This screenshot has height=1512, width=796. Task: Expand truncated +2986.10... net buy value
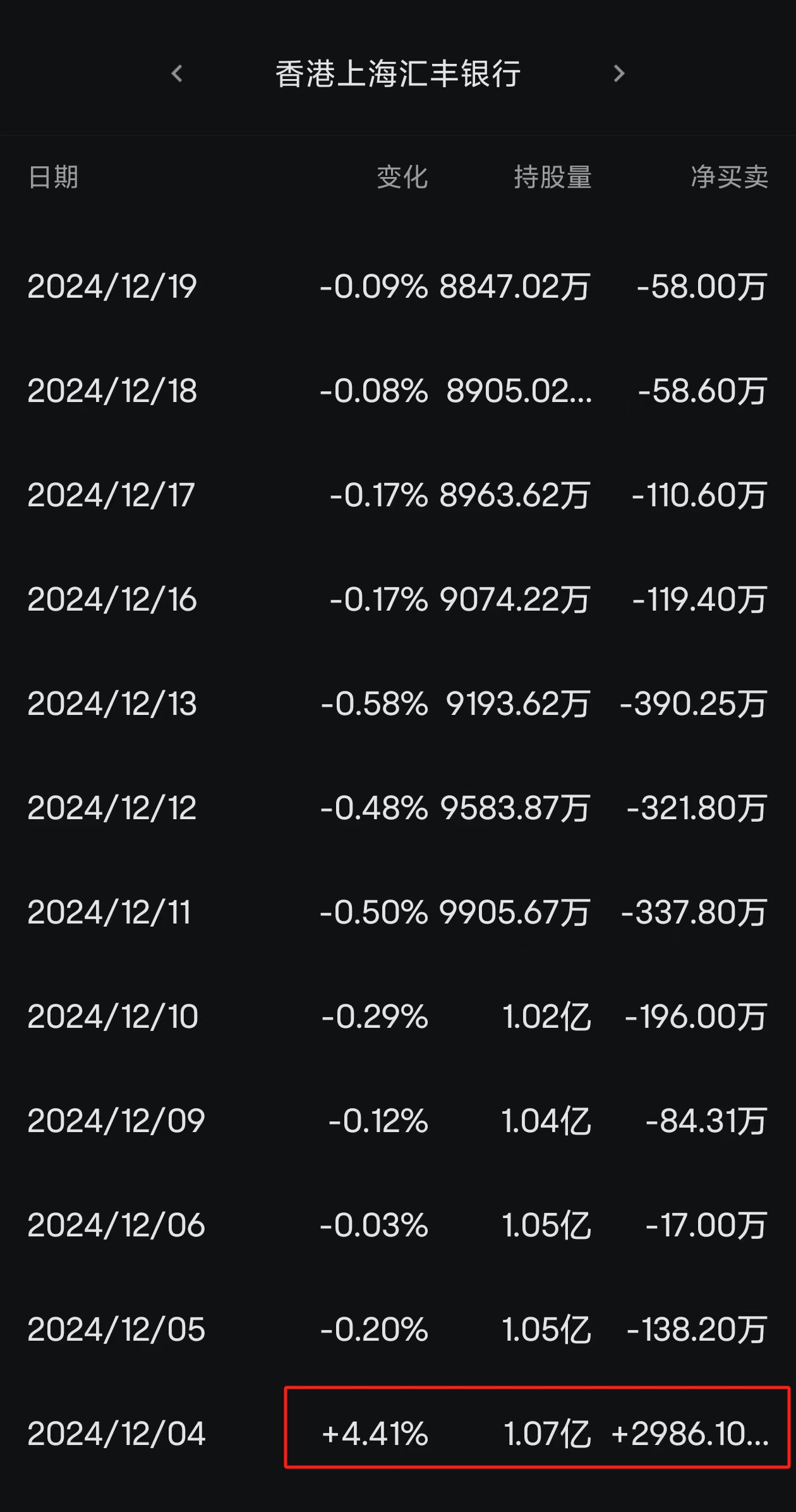(x=690, y=1434)
